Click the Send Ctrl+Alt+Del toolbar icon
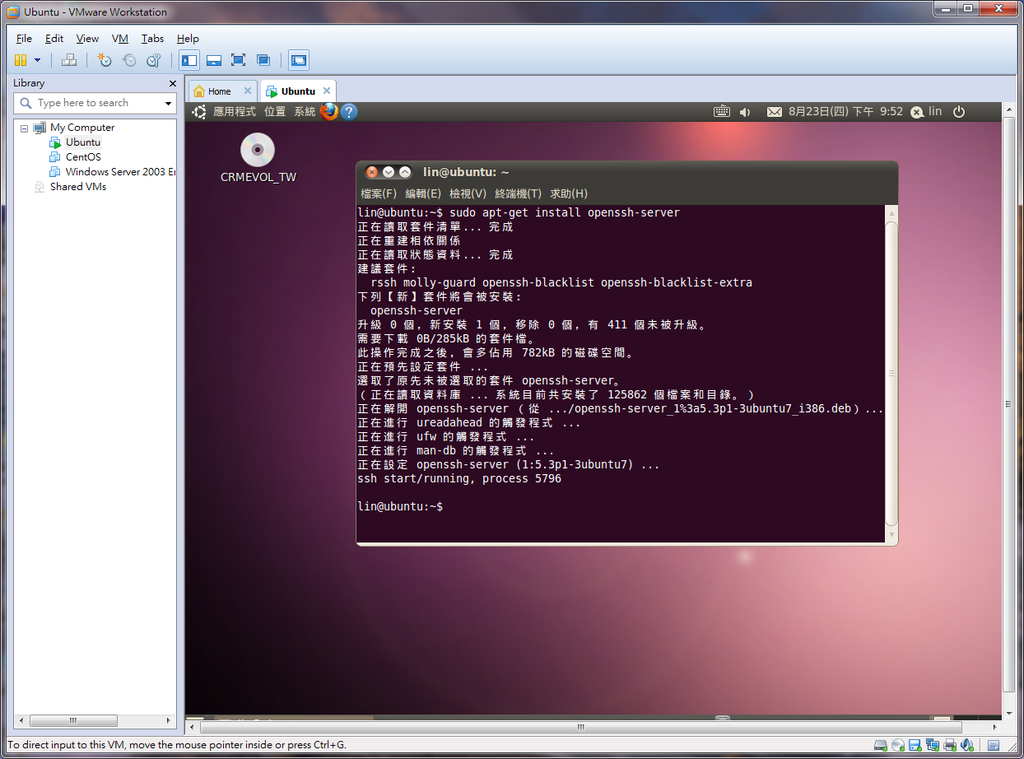Viewport: 1024px width, 759px height. [69, 60]
